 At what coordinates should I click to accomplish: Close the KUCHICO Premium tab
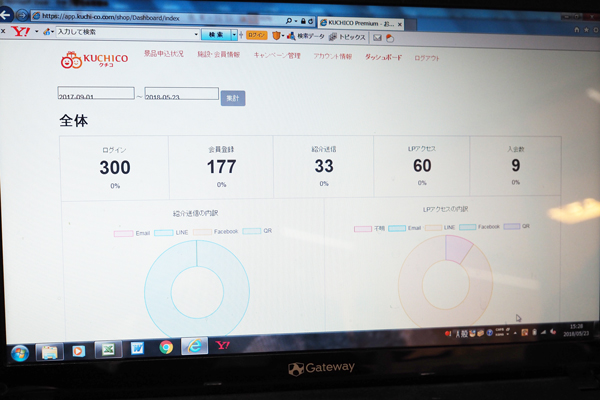click(400, 24)
